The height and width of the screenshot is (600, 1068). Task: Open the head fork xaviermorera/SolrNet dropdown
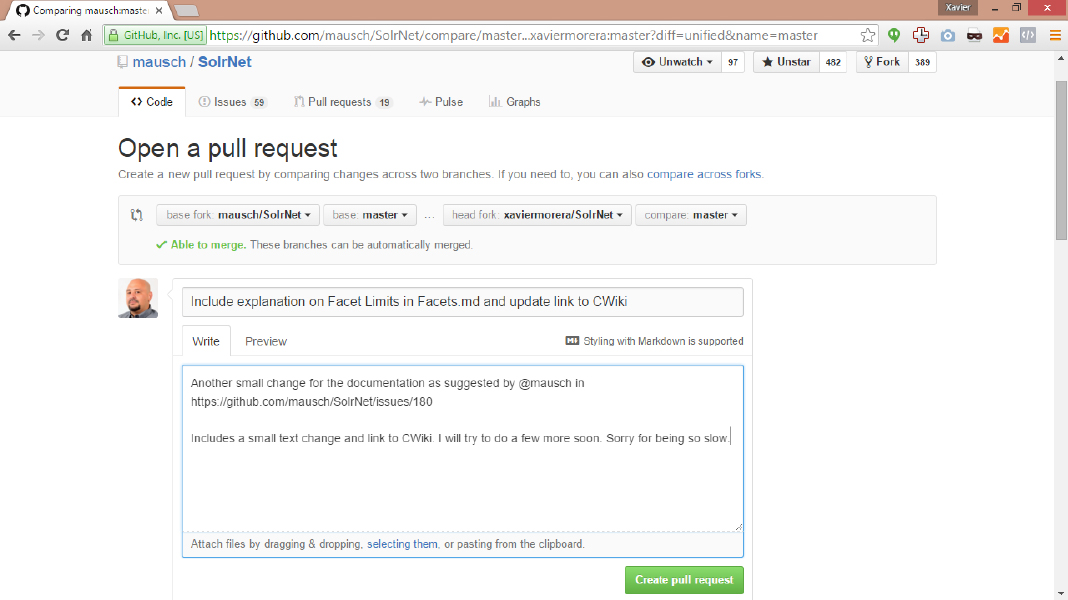point(537,215)
